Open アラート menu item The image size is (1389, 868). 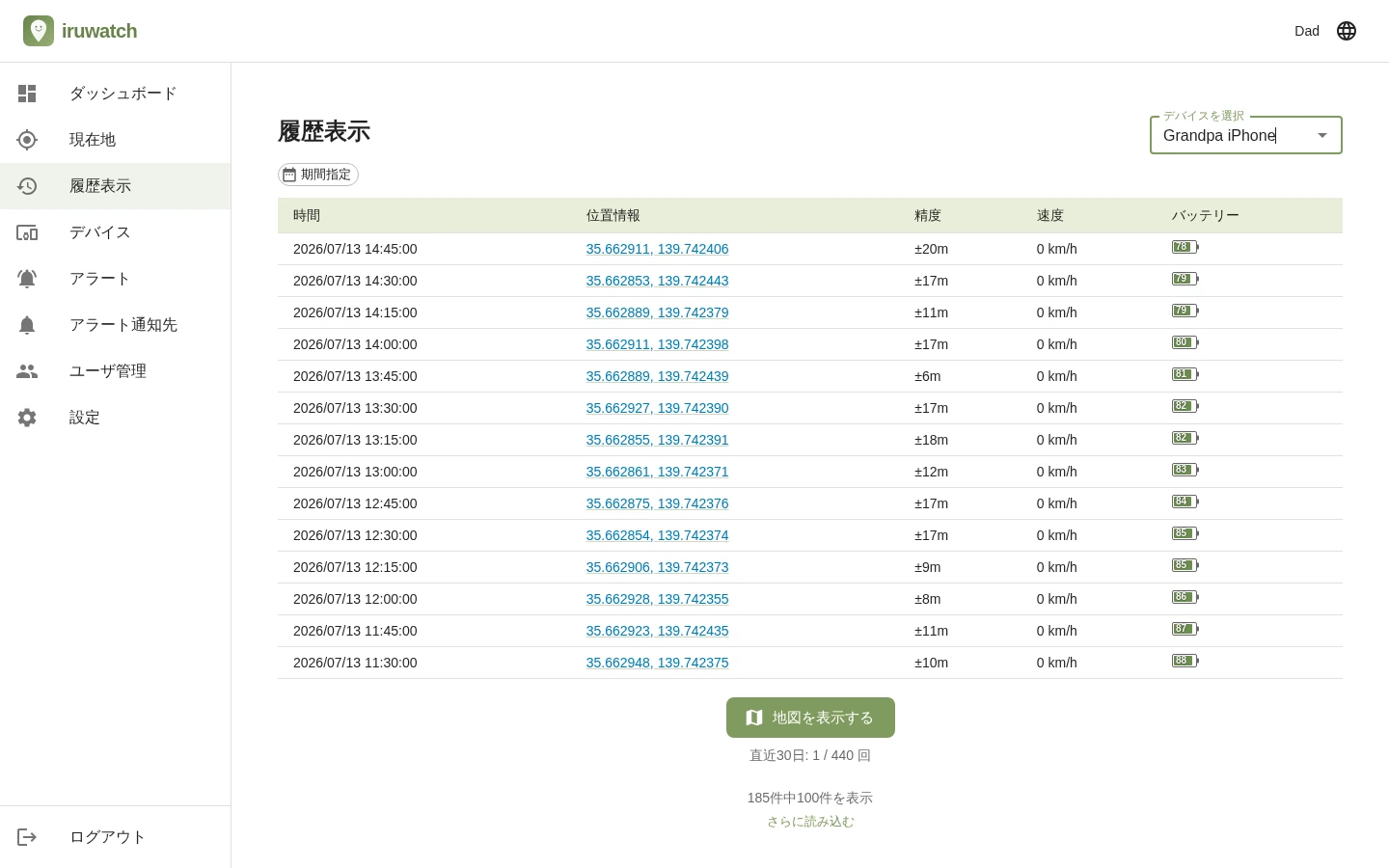click(116, 279)
